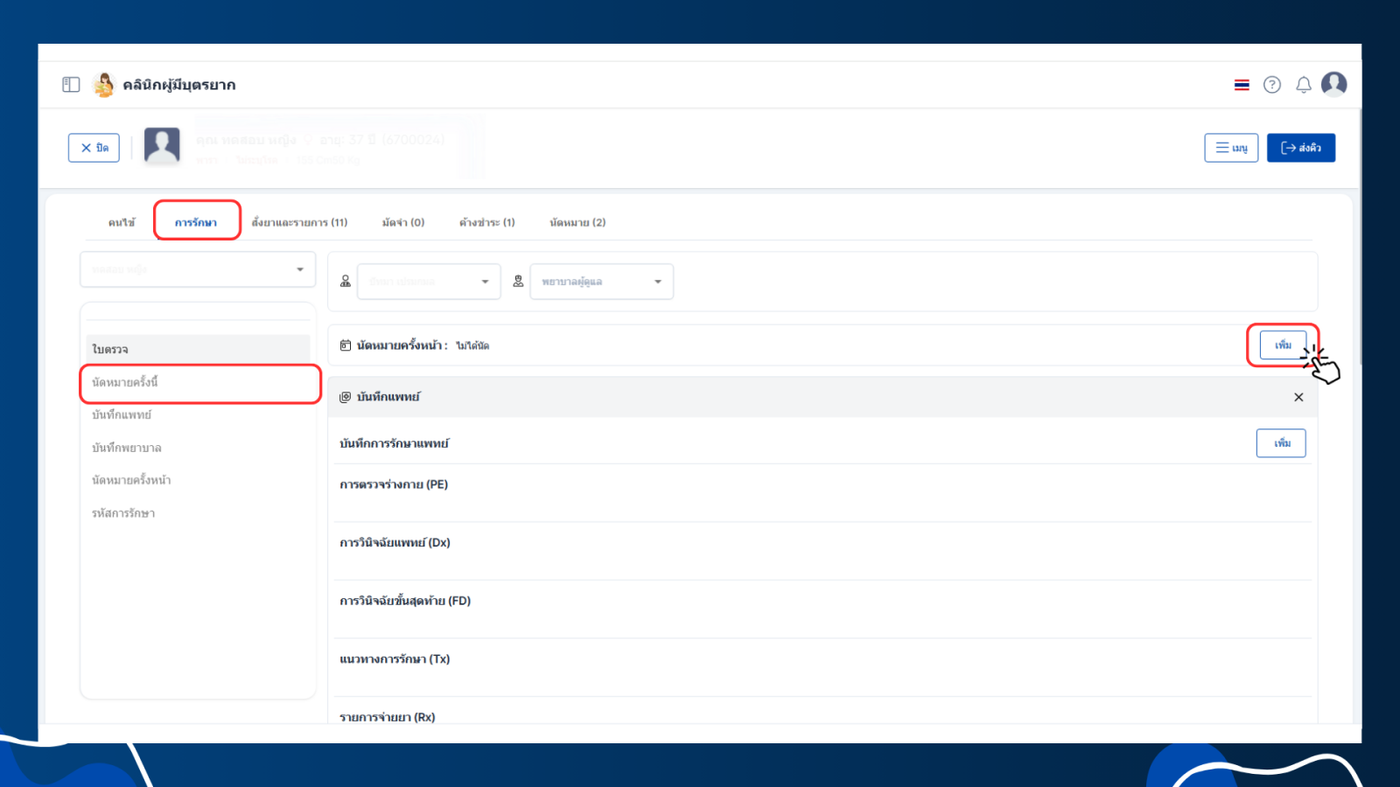Show notifications via the bell icon
Image resolution: width=1400 pixels, height=787 pixels.
[x=1303, y=85]
